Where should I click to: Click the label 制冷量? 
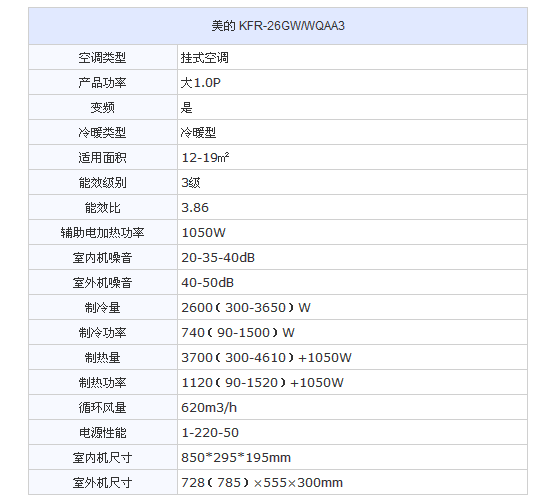coord(102,308)
